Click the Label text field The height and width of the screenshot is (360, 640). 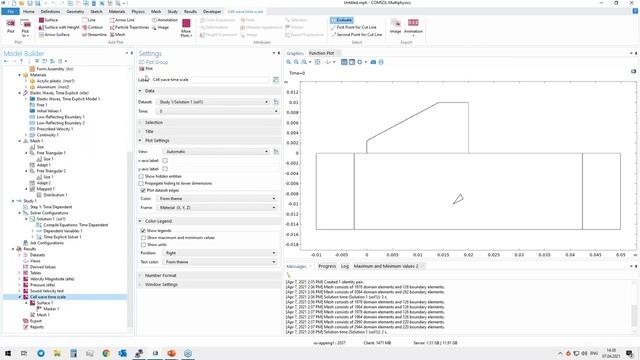[211, 80]
